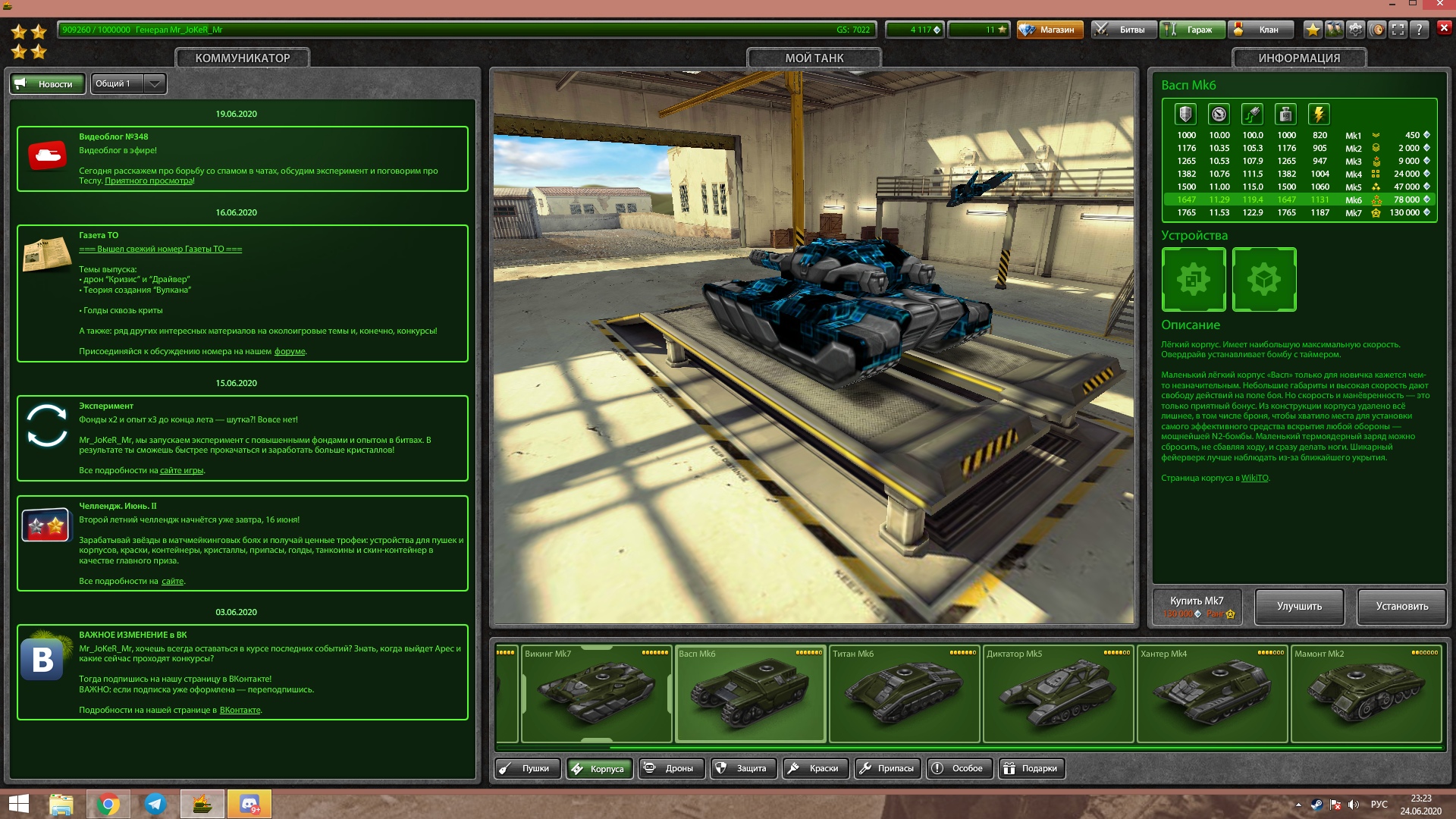Click the Установить equip button
Screen dimensions: 1456x819
click(x=1401, y=607)
